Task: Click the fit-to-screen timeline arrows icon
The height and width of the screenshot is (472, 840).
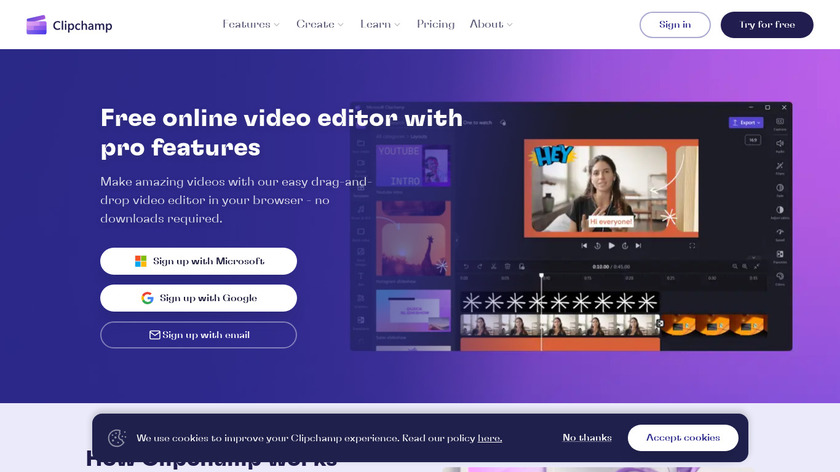Action: click(x=756, y=266)
